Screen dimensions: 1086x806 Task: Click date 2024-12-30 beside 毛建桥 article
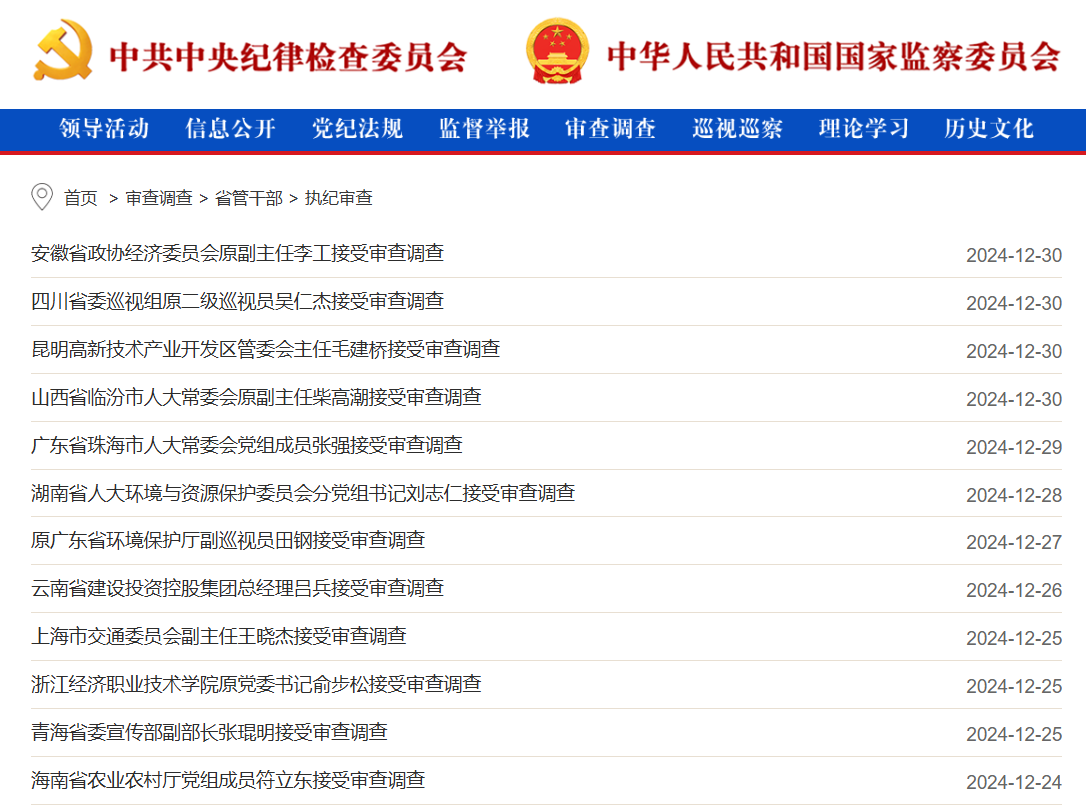point(1014,351)
